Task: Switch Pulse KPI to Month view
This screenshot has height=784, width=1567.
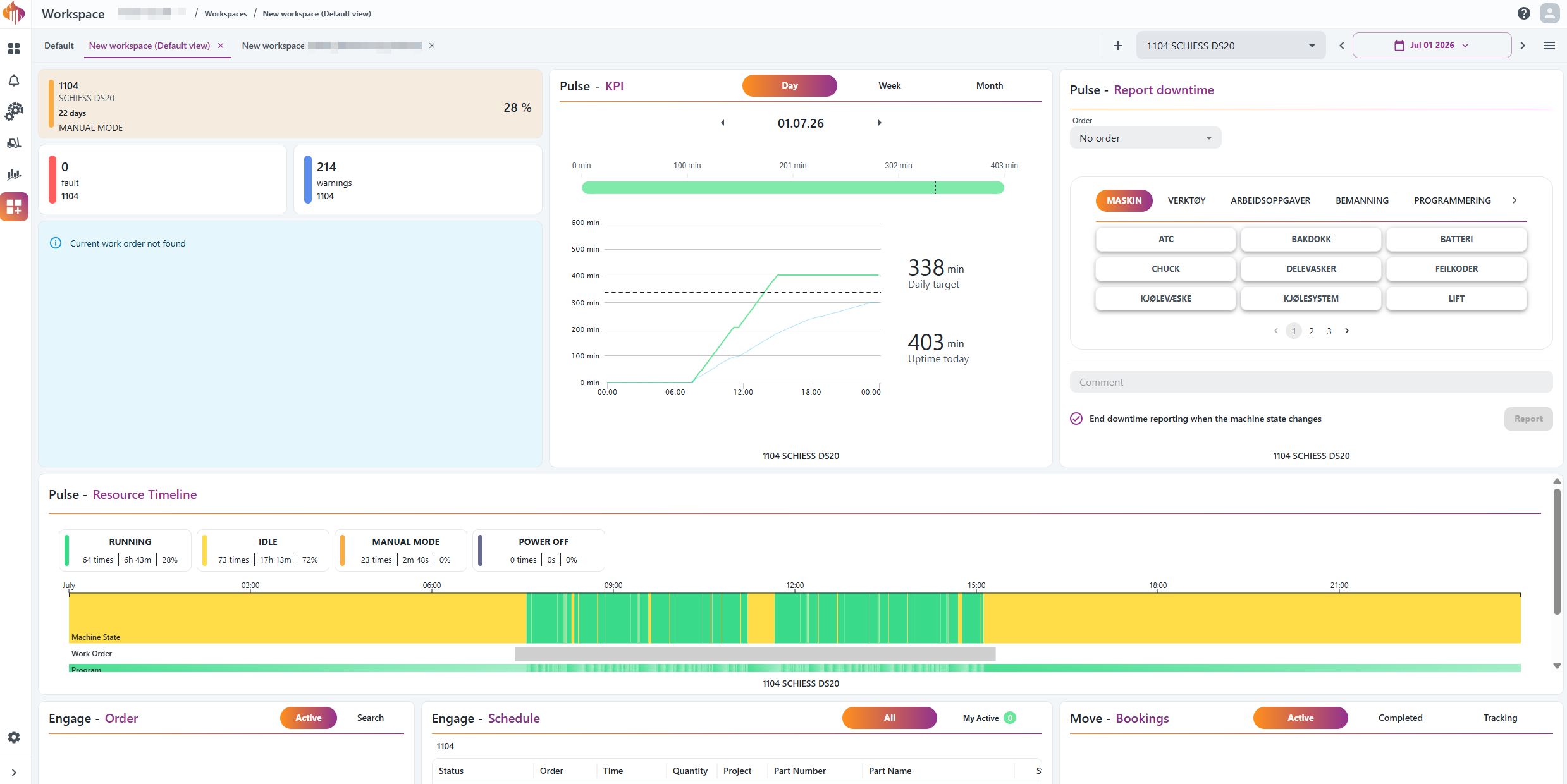Action: 990,85
